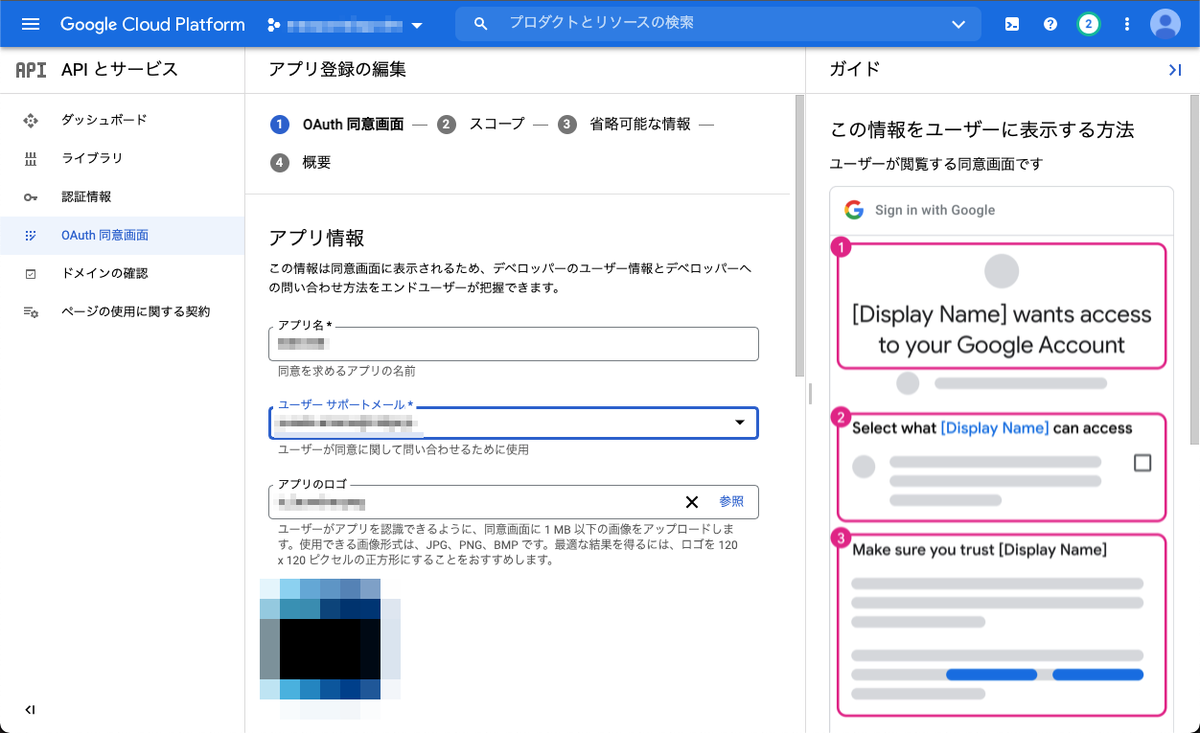Open the three-dot settings menu
Screen dimensions: 1200x733
1127,24
